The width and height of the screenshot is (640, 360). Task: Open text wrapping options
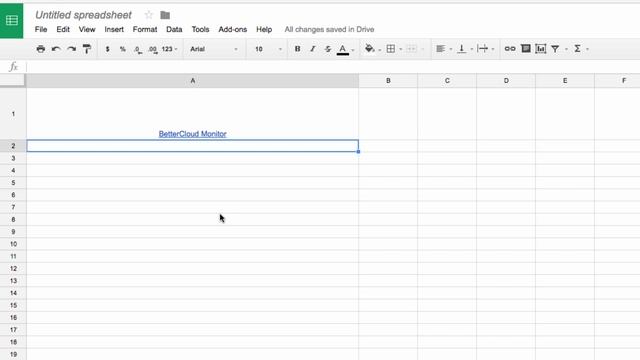[482, 49]
